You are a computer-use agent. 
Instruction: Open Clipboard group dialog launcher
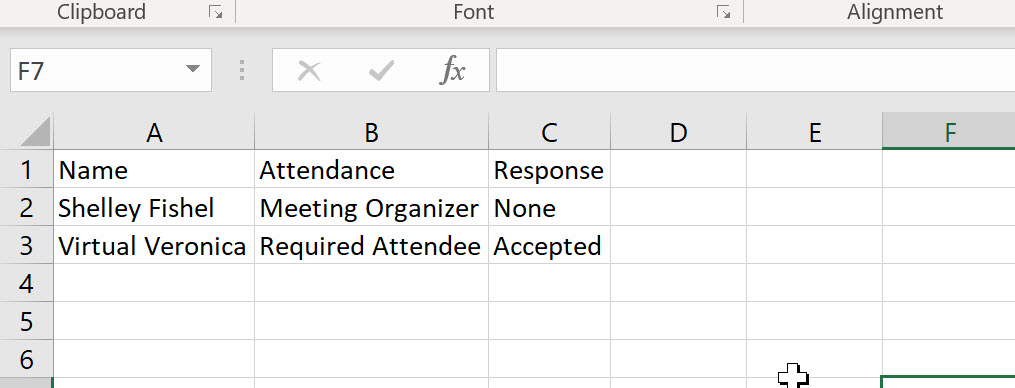pos(216,12)
